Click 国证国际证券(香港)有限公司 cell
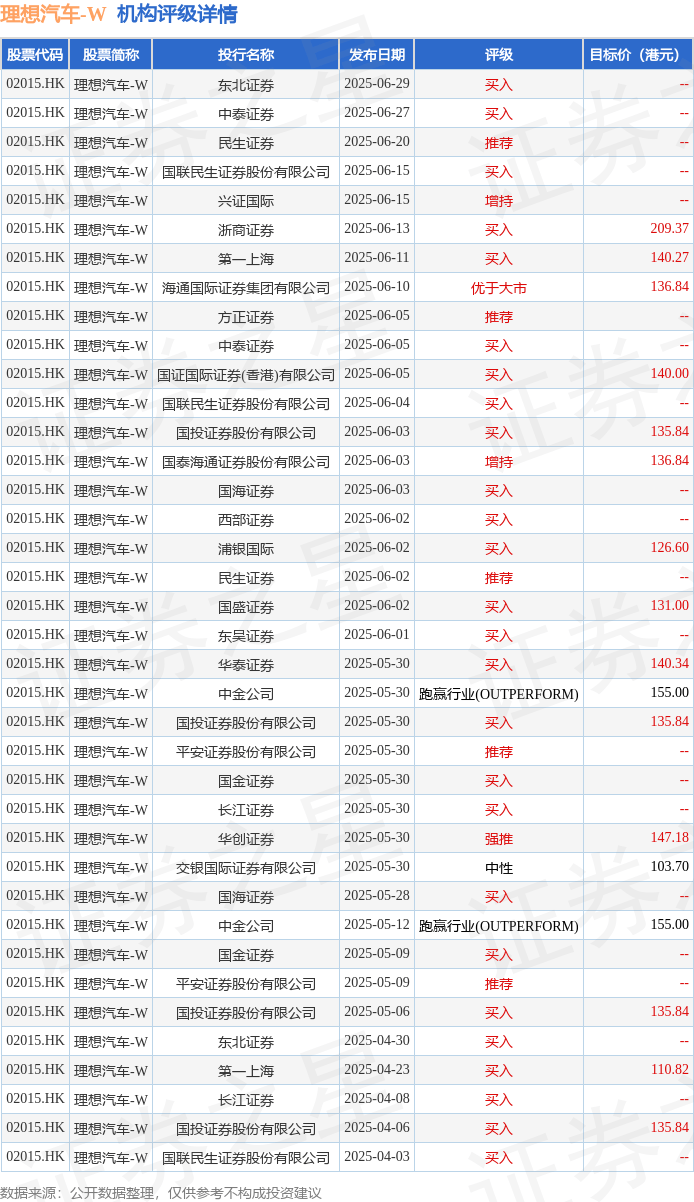Viewport: 694px width, 1202px height. 246,375
